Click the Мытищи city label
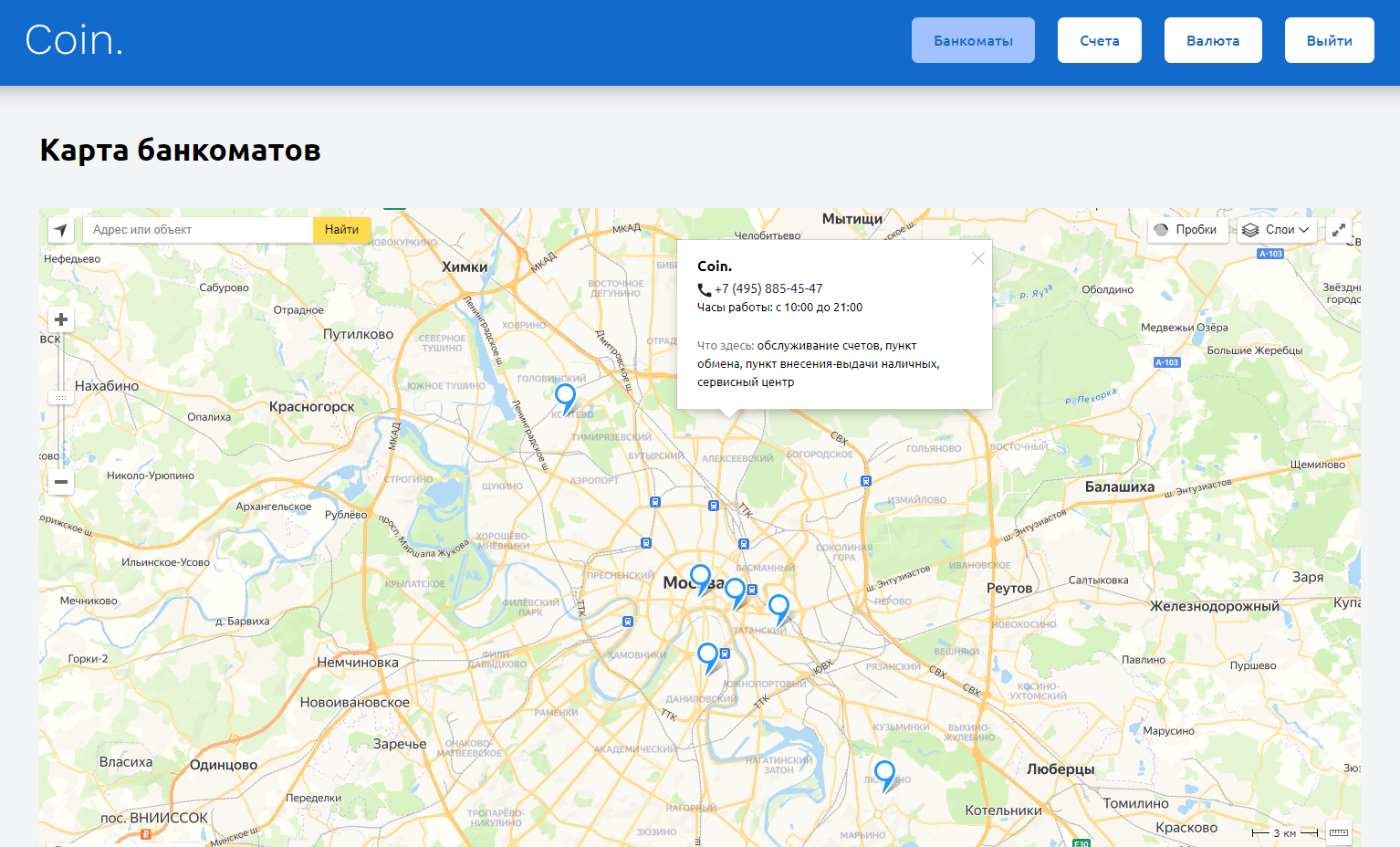The image size is (1400, 847). pos(852,219)
